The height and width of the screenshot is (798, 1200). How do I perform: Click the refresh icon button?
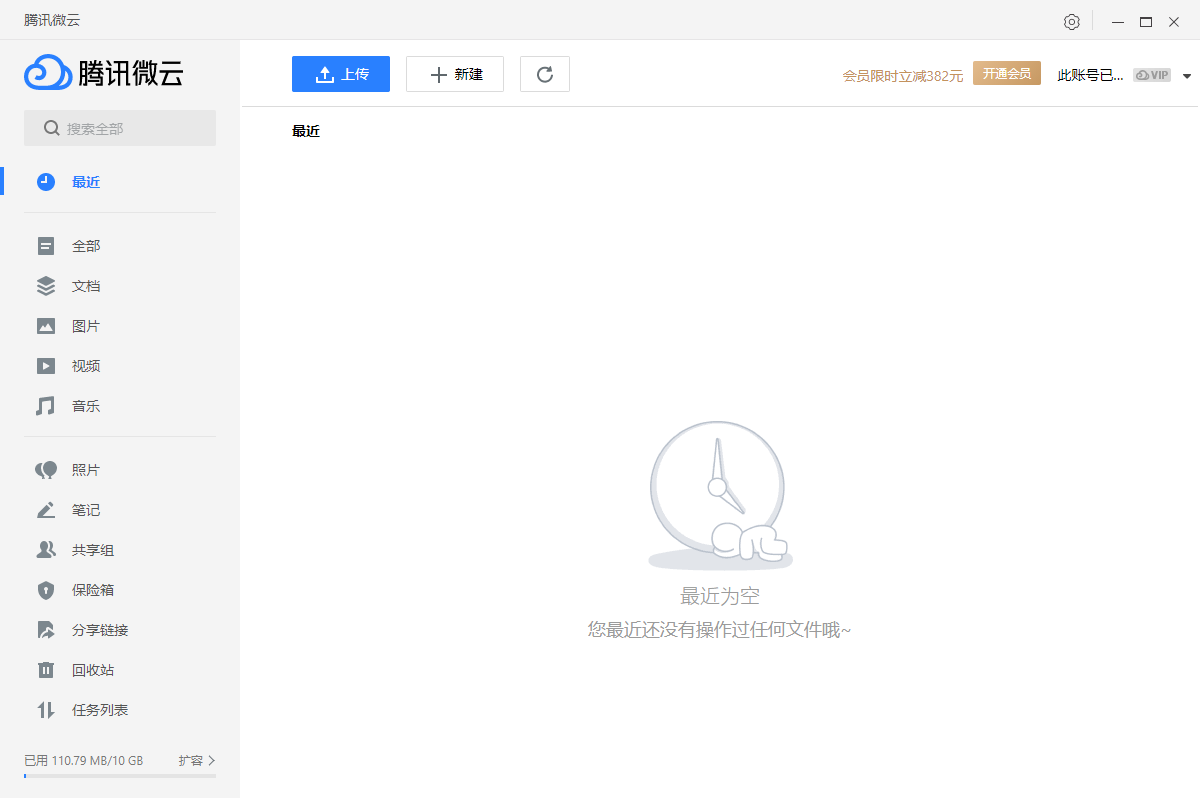click(545, 74)
